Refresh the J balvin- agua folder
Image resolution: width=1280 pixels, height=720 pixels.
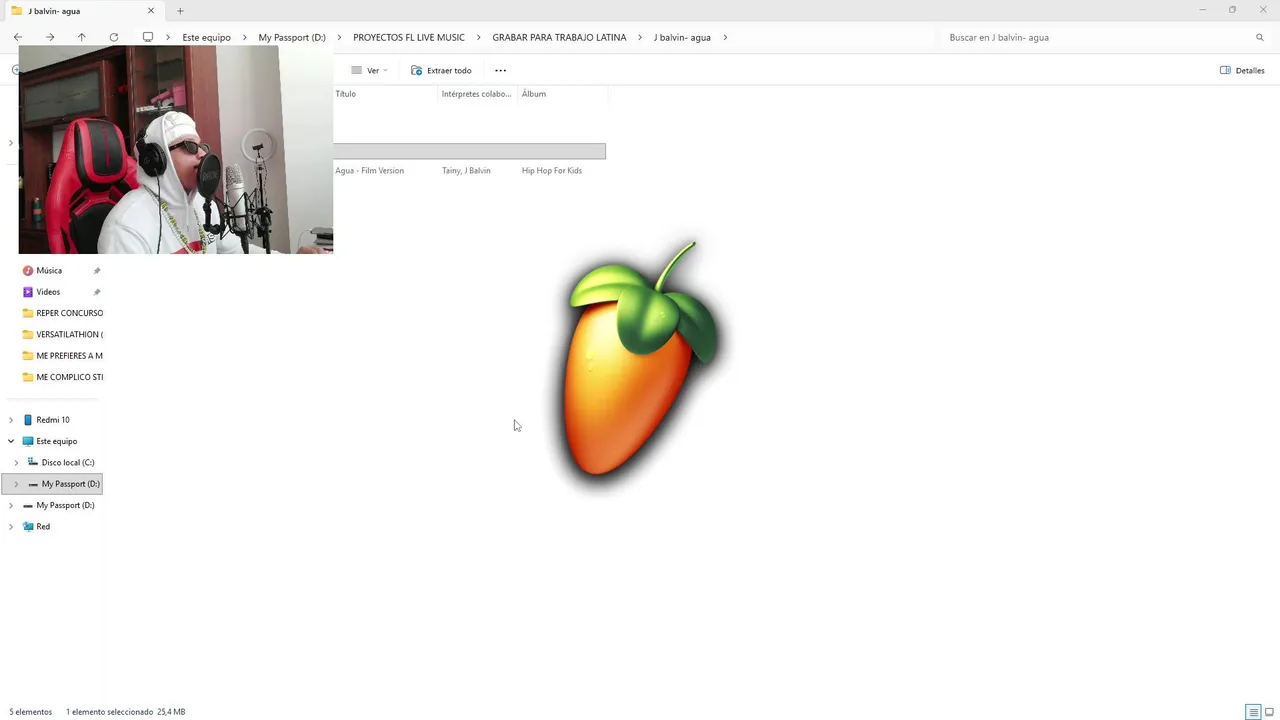coord(114,37)
